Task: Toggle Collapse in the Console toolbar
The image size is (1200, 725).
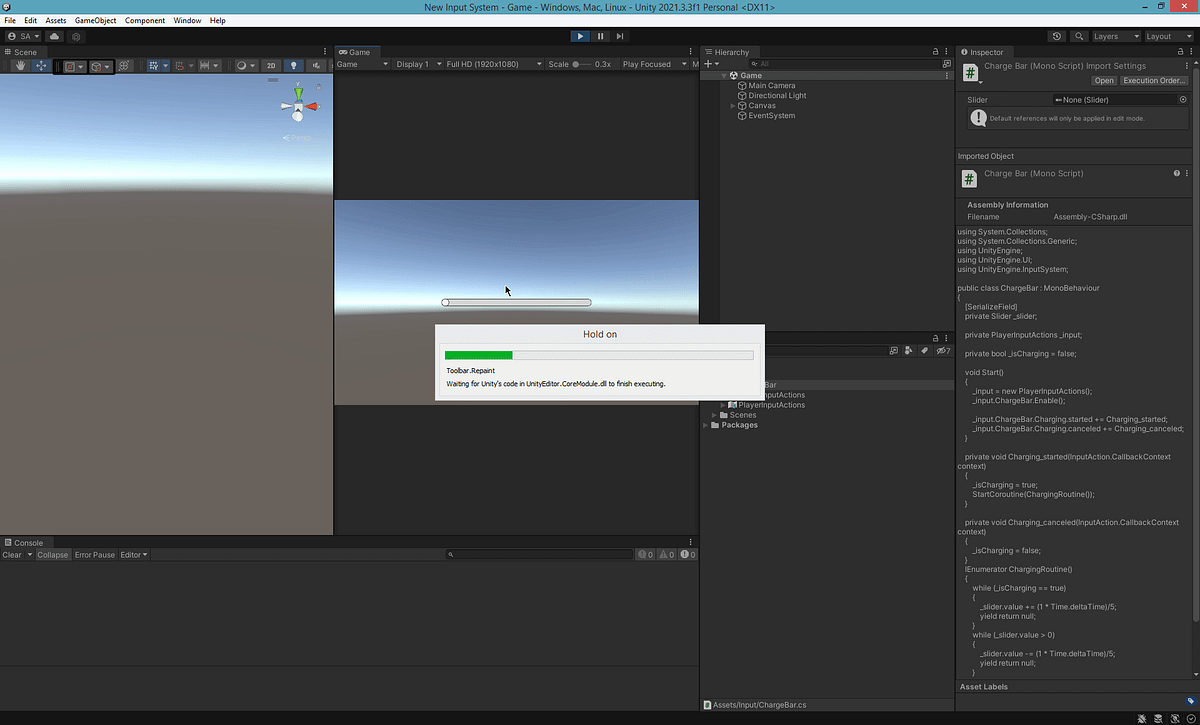Action: [x=53, y=554]
